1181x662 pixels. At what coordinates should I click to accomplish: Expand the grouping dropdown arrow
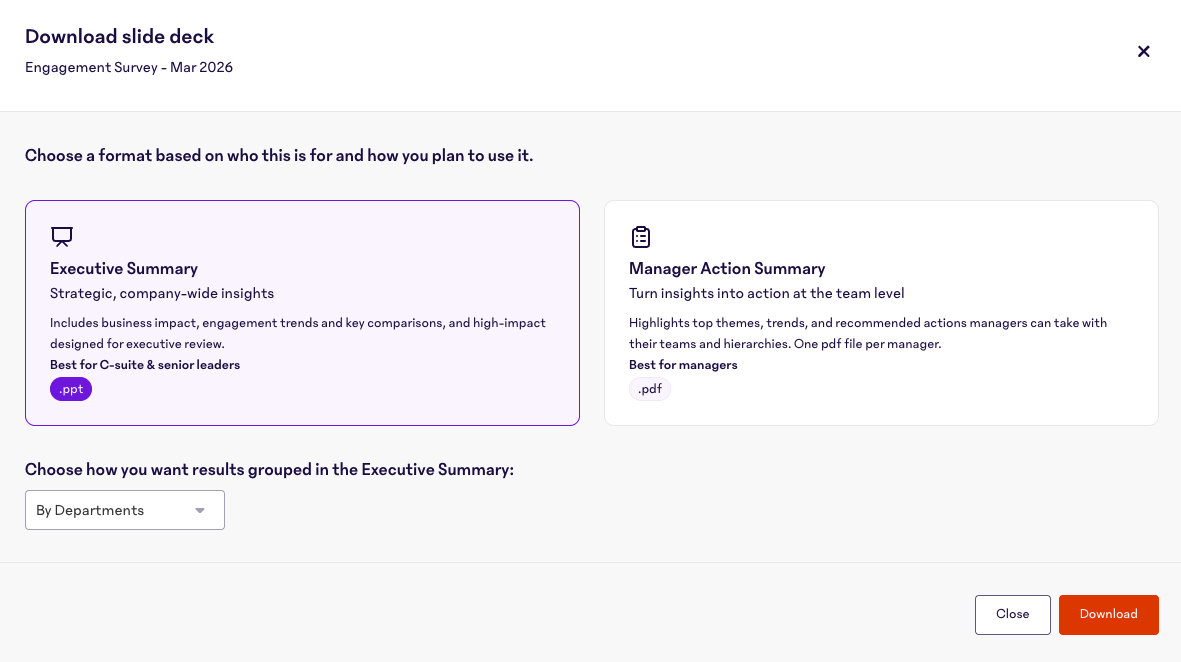tap(200, 510)
